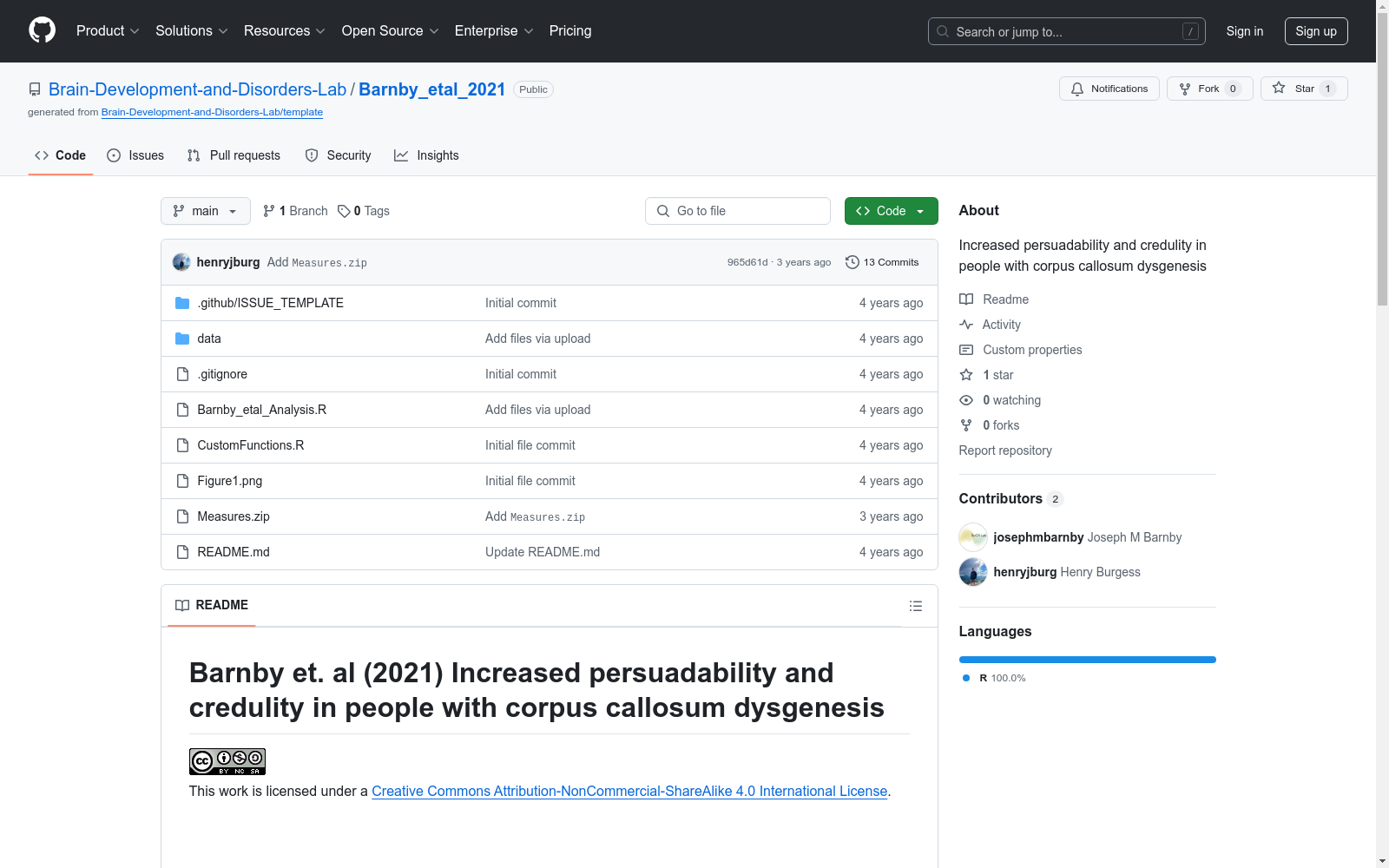Screen dimensions: 1389x868
Task: Open the Update README.md commit message
Action: coord(543,552)
